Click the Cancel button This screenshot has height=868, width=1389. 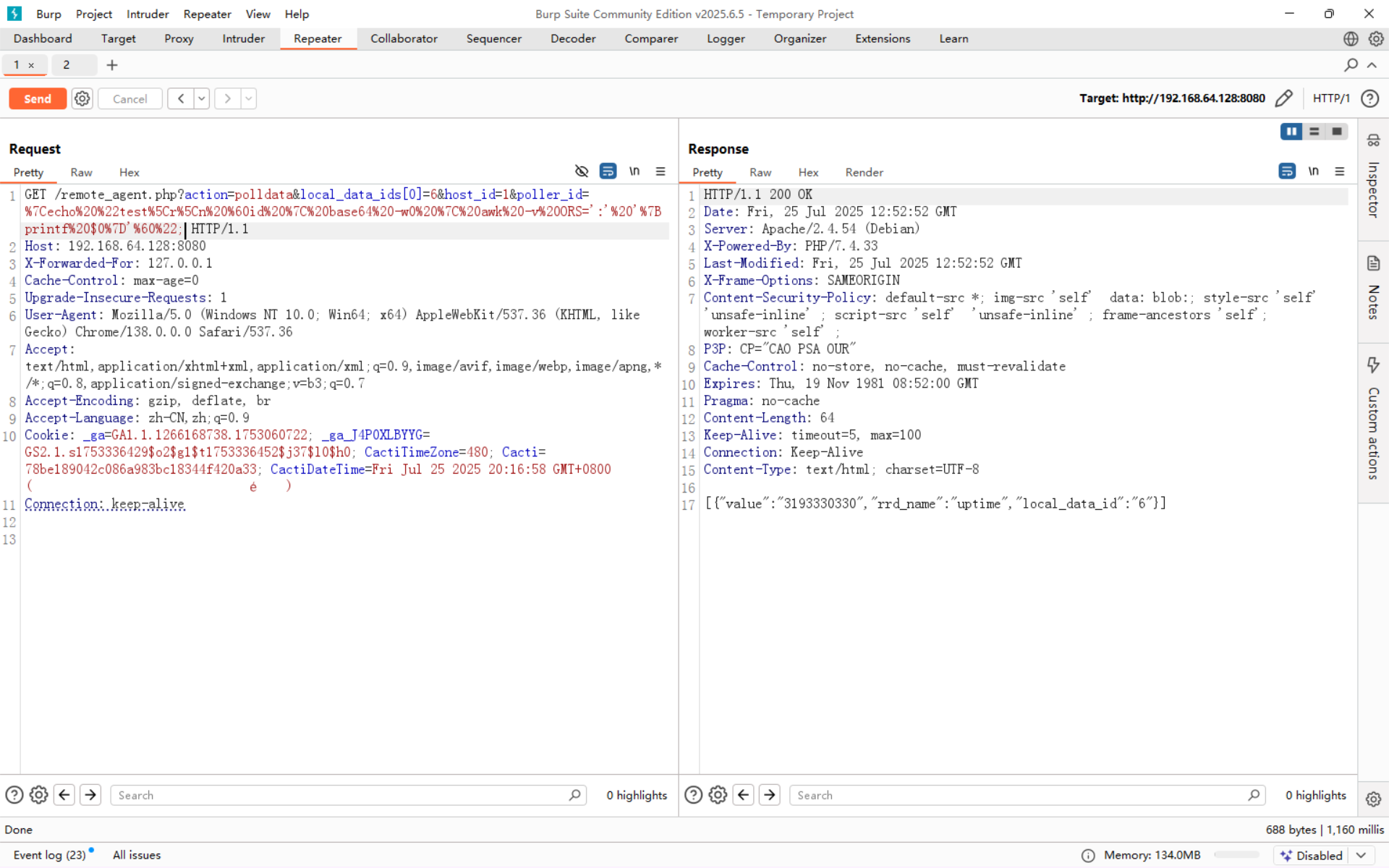coord(130,99)
